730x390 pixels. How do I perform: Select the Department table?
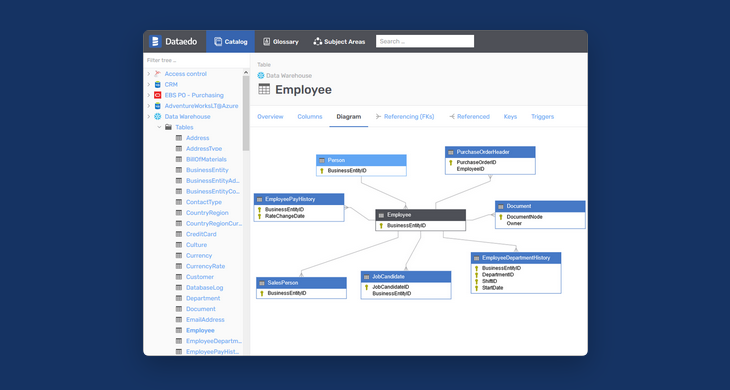tap(203, 298)
